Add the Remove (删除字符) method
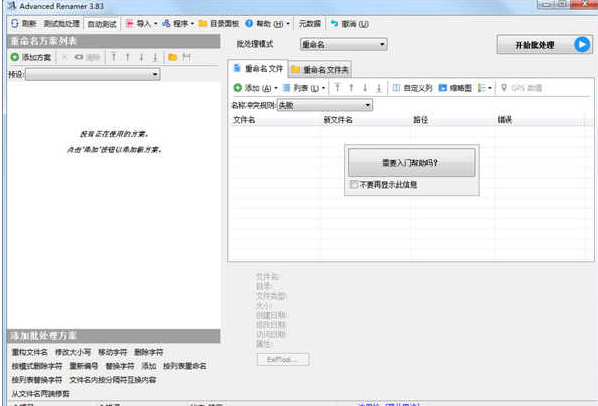Screen dimensions: 598x406 [149, 352]
